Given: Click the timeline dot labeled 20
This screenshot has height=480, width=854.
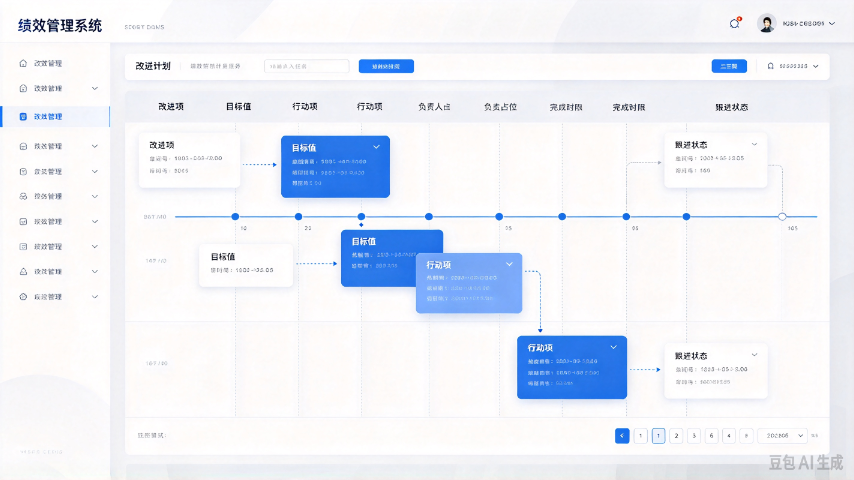Looking at the screenshot, I should tap(298, 217).
